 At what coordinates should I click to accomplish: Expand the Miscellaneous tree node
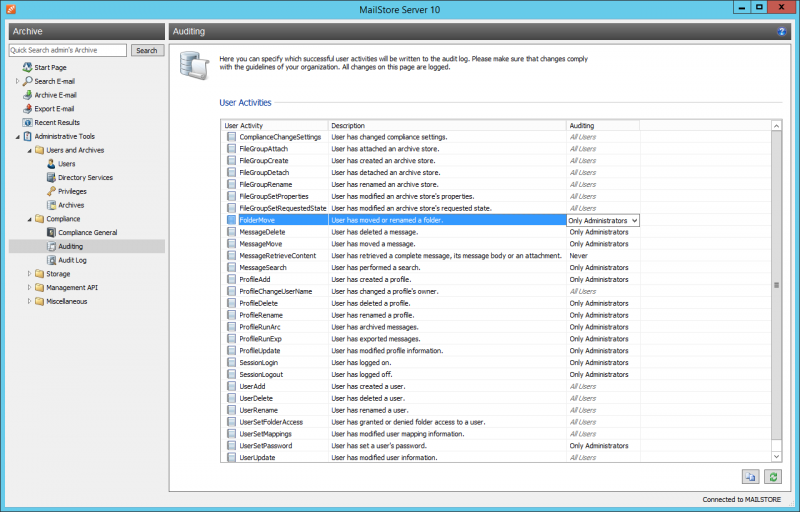point(29,301)
